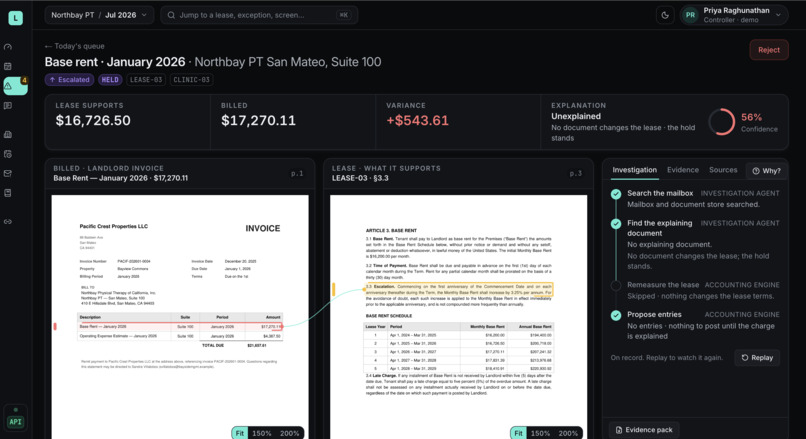Open the dashboard gauge icon in sidebar
The image size is (806, 439).
point(8,47)
